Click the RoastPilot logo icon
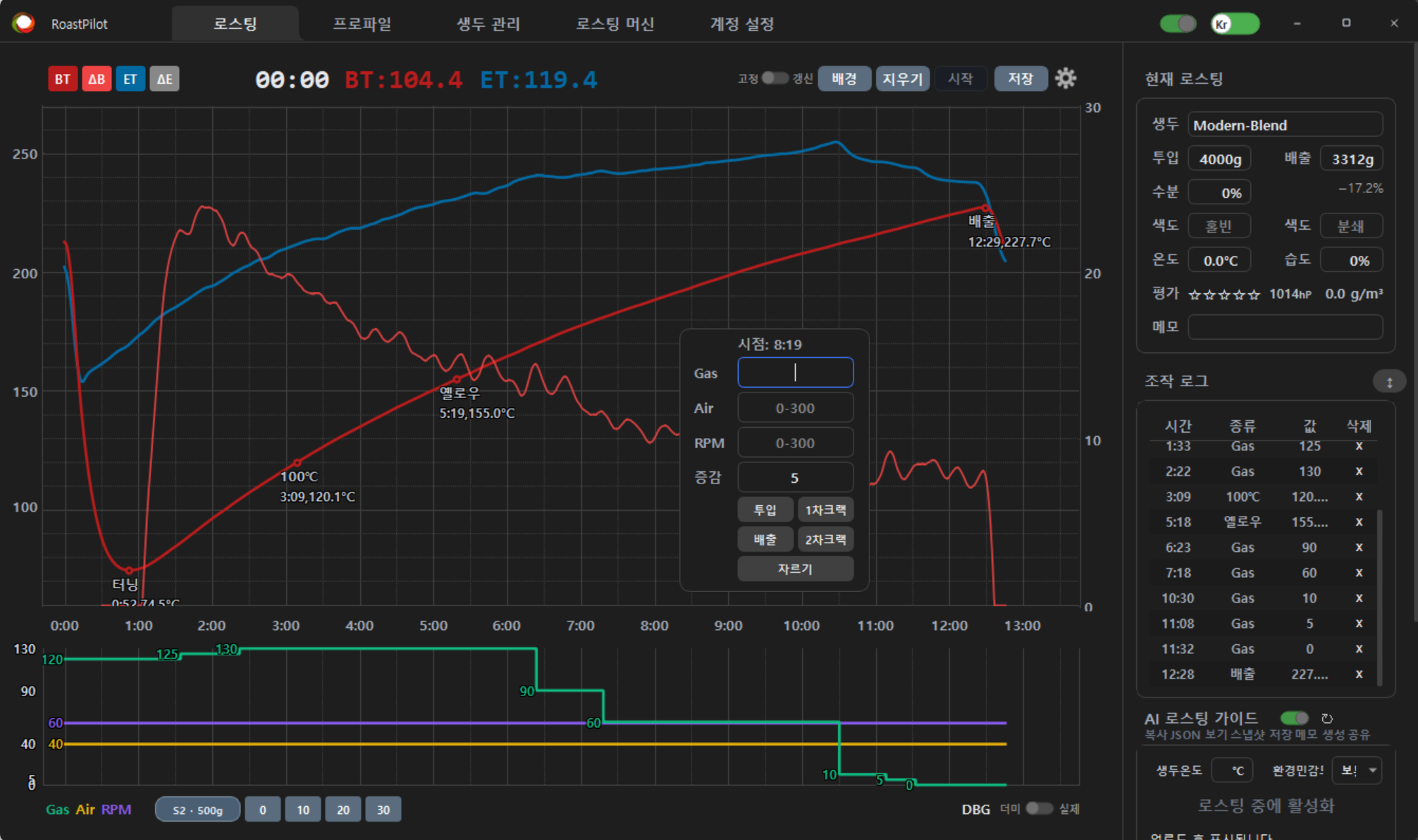 [23, 23]
